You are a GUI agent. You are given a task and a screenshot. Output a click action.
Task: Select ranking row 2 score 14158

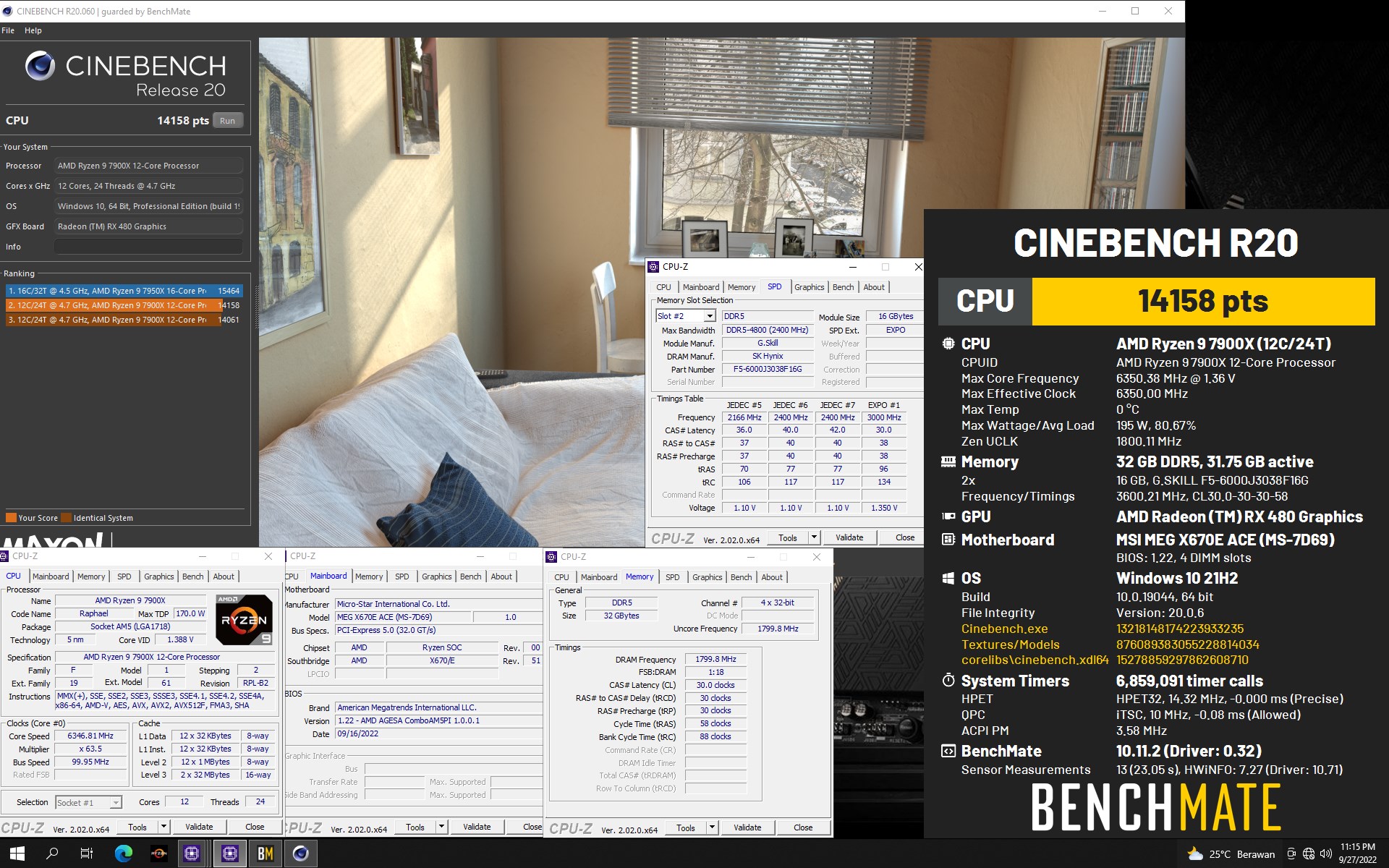click(124, 305)
